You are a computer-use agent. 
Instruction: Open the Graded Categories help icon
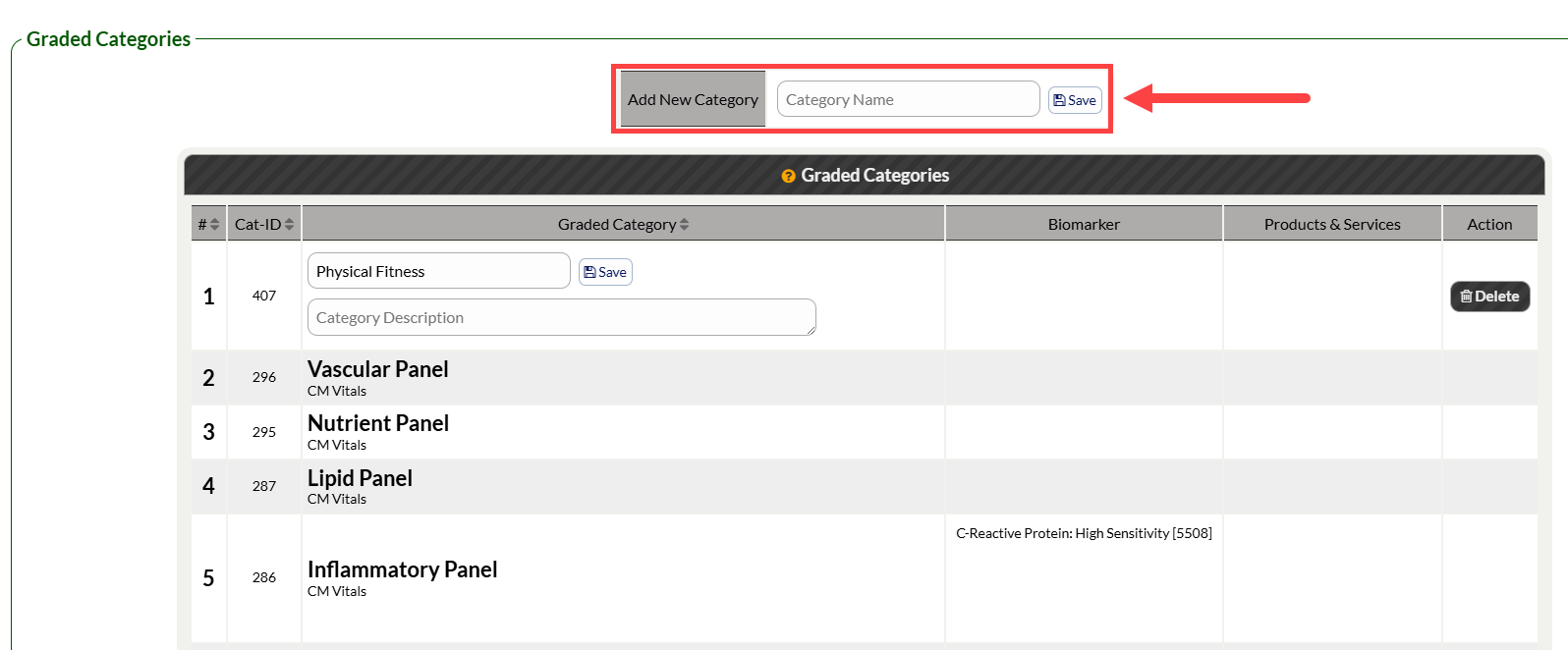pos(788,176)
